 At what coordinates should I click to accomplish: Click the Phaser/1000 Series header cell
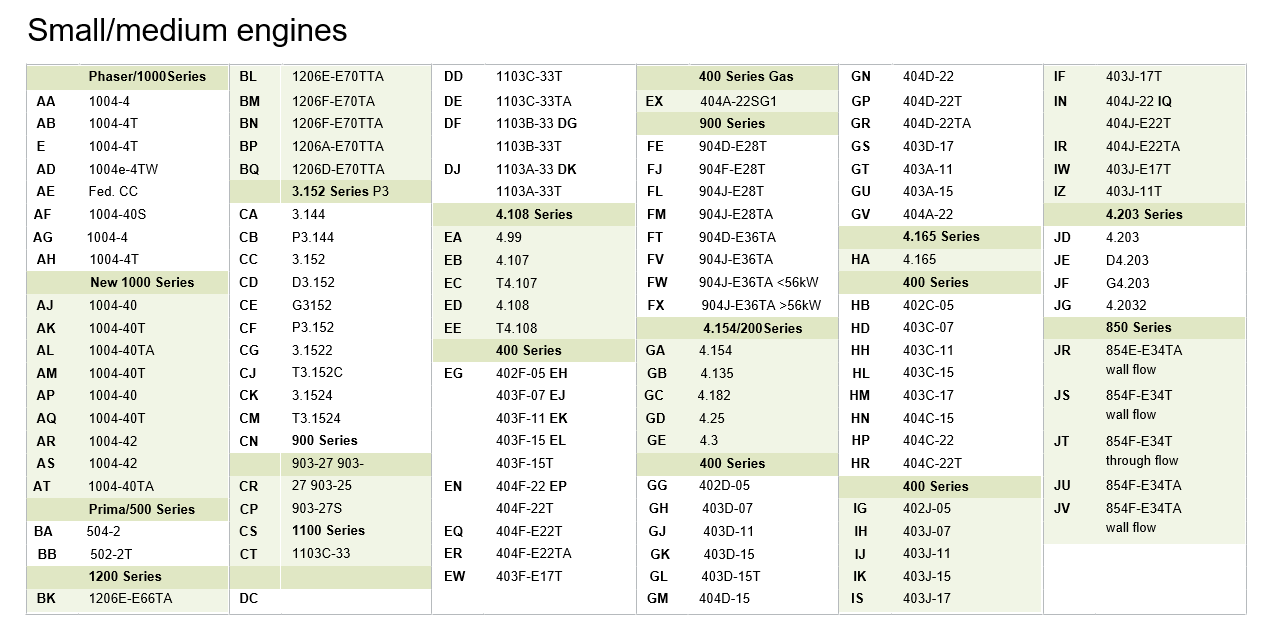pyautogui.click(x=147, y=77)
